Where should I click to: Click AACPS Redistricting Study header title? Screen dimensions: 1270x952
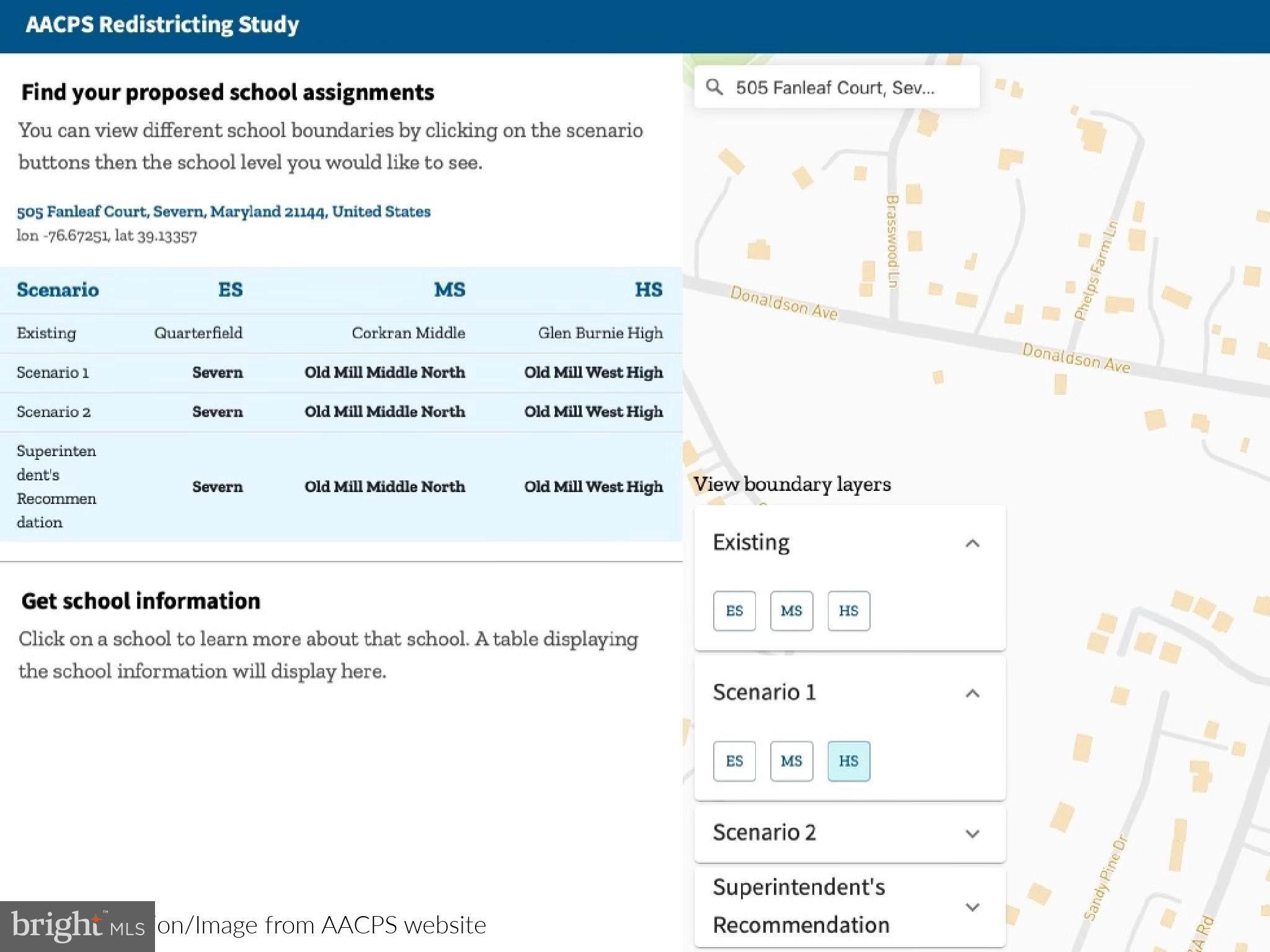[x=162, y=25]
